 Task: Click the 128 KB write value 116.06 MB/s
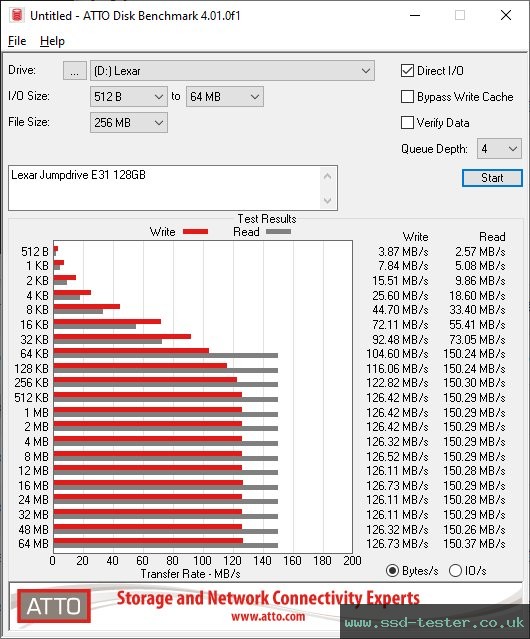coord(397,368)
